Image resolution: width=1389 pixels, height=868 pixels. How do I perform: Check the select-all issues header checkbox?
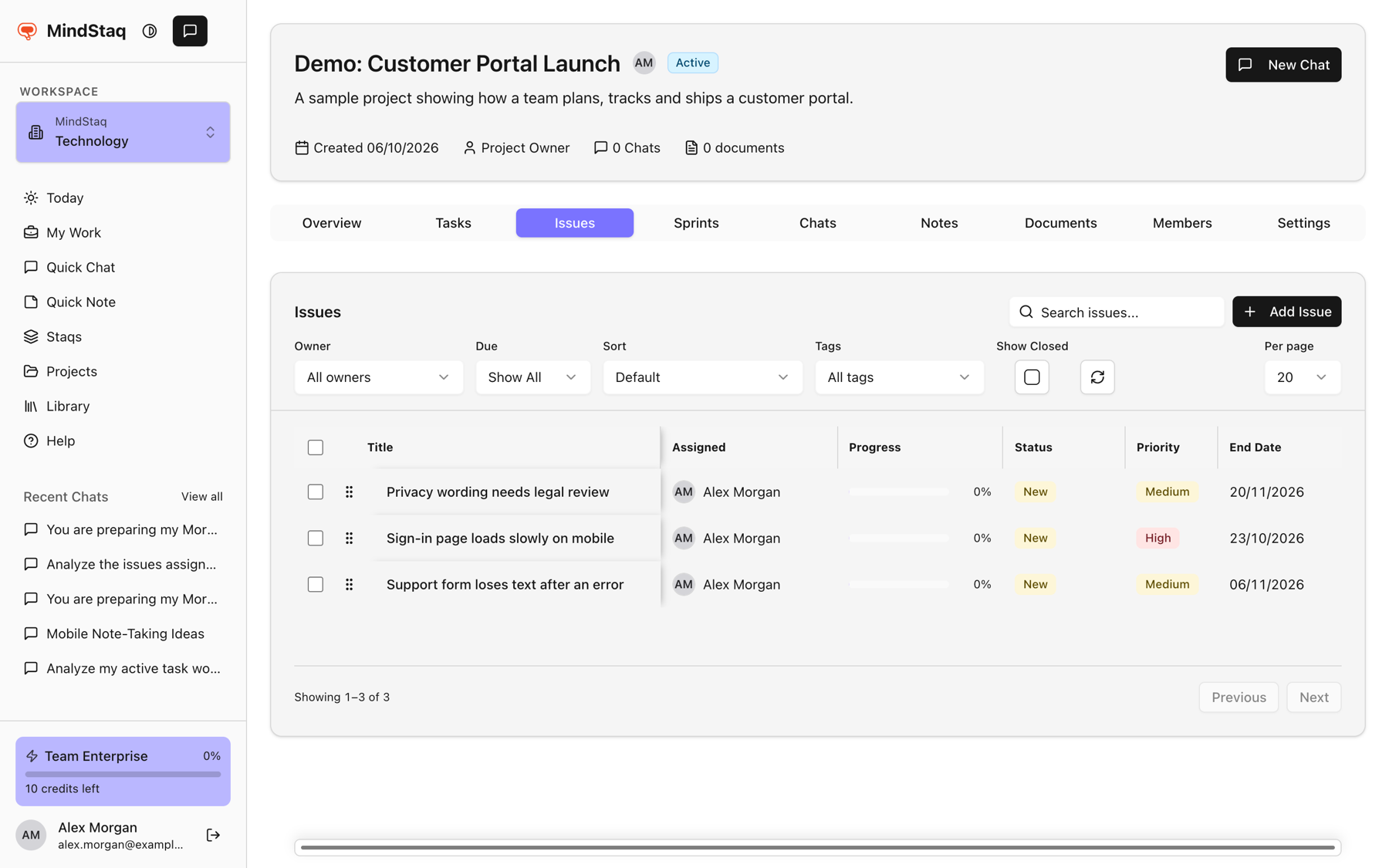(x=316, y=448)
